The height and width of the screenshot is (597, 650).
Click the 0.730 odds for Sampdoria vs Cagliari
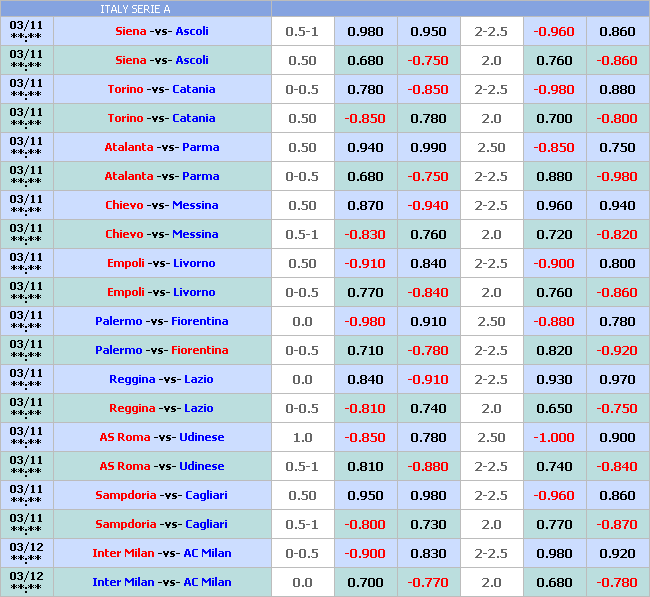coord(428,524)
